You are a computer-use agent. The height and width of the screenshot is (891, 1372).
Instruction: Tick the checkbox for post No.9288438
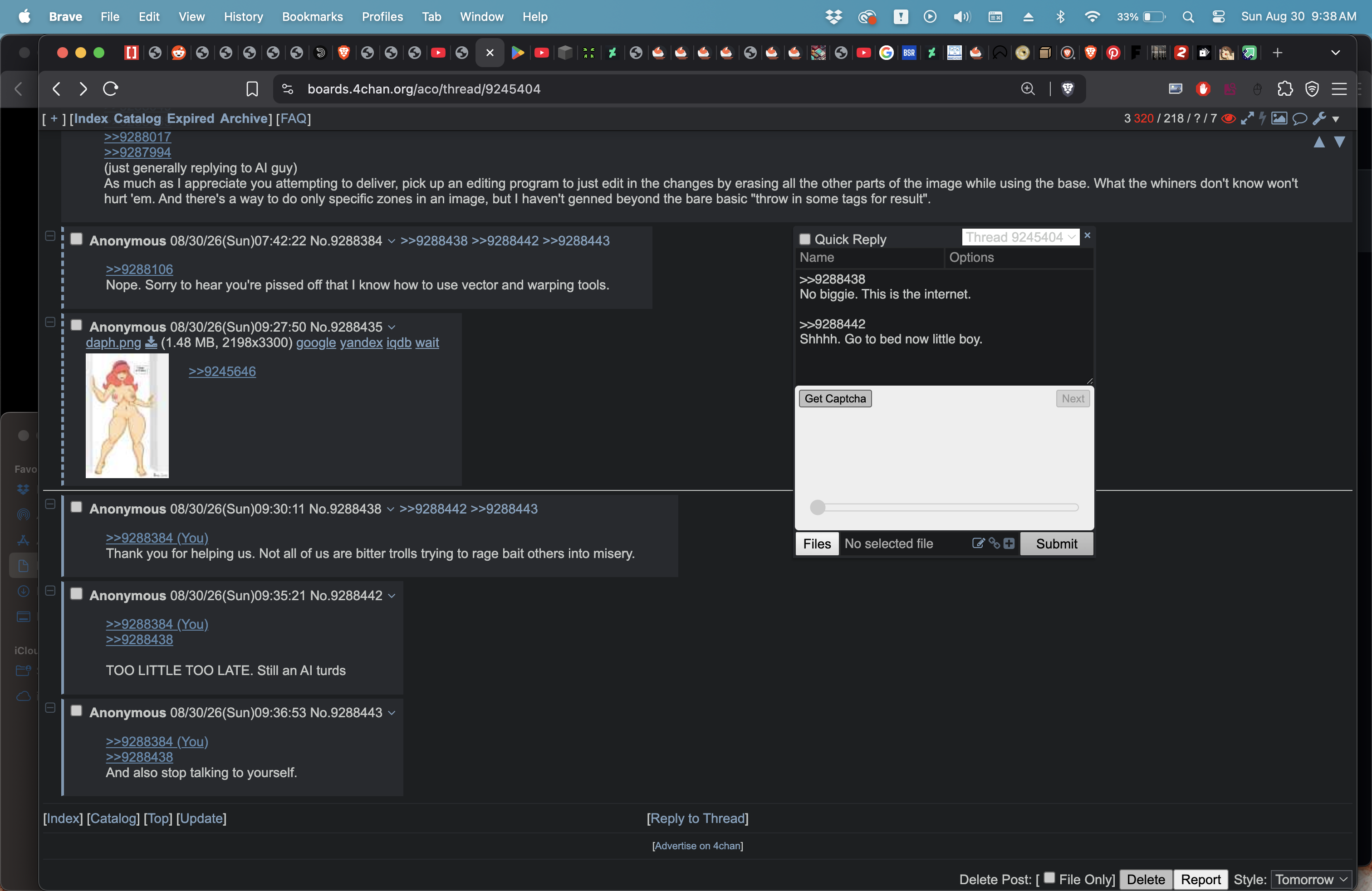(x=76, y=507)
